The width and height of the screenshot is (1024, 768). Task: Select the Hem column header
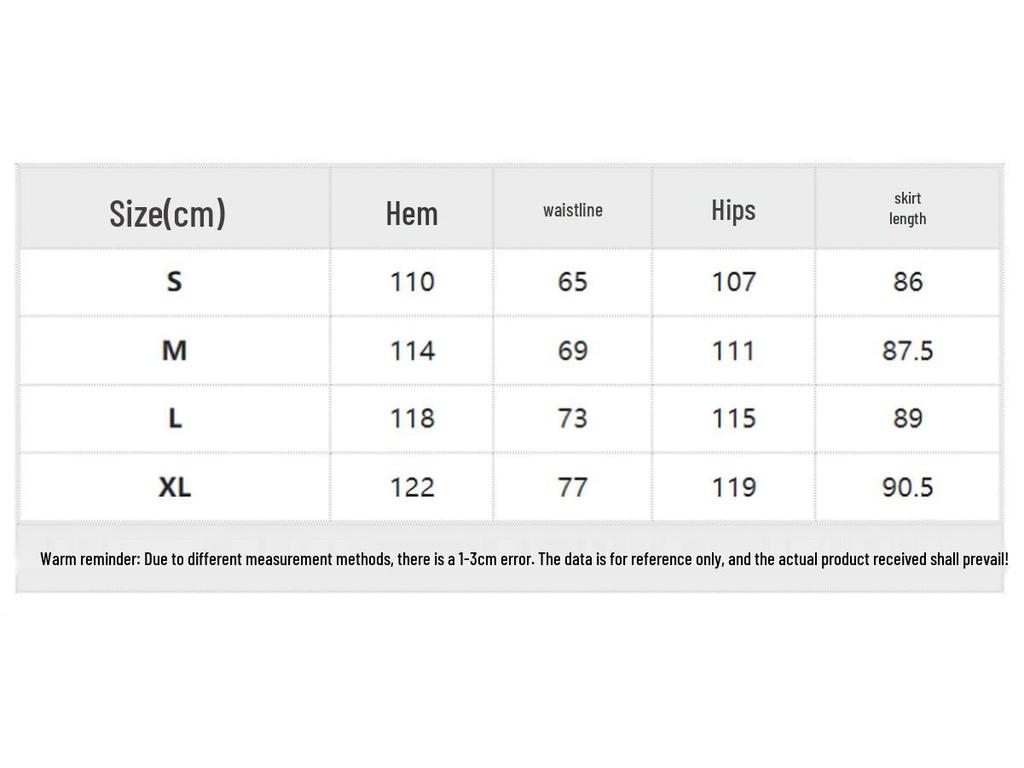pos(412,213)
